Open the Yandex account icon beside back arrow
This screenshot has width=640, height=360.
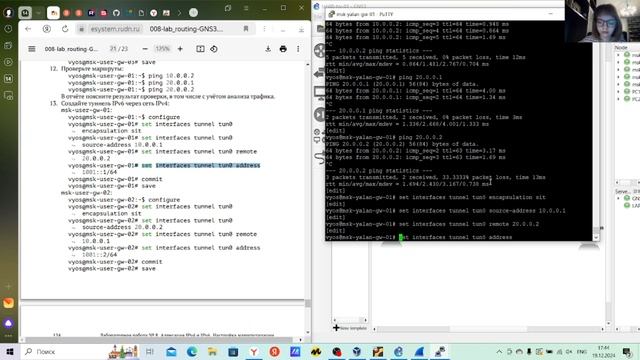pos(47,29)
